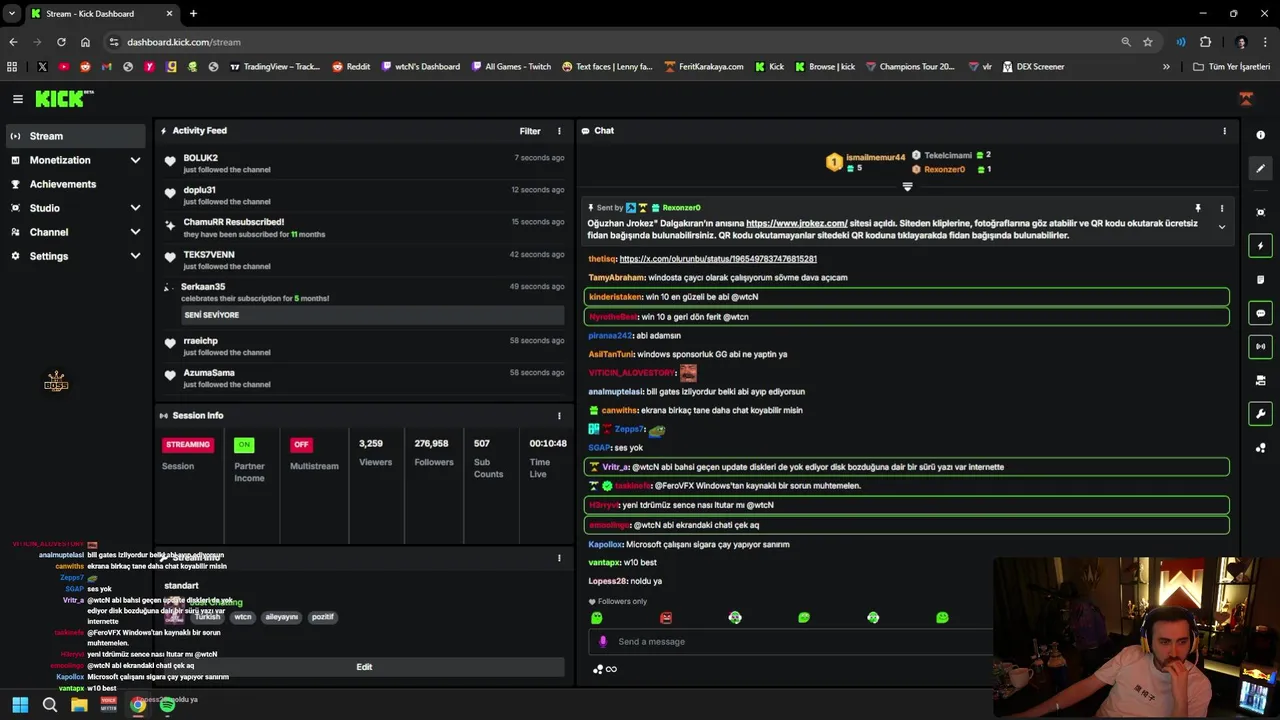Open Session Info three-dot options menu
Viewport: 1280px width, 720px height.
(559, 416)
